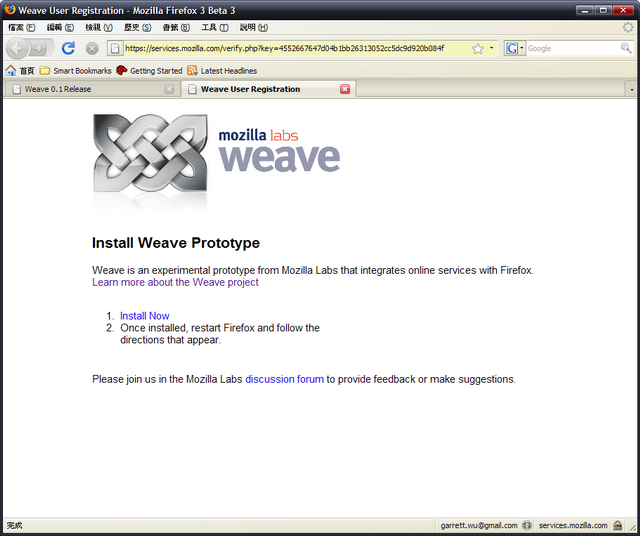Open the Latest Headlines feed bookmark

coord(222,71)
